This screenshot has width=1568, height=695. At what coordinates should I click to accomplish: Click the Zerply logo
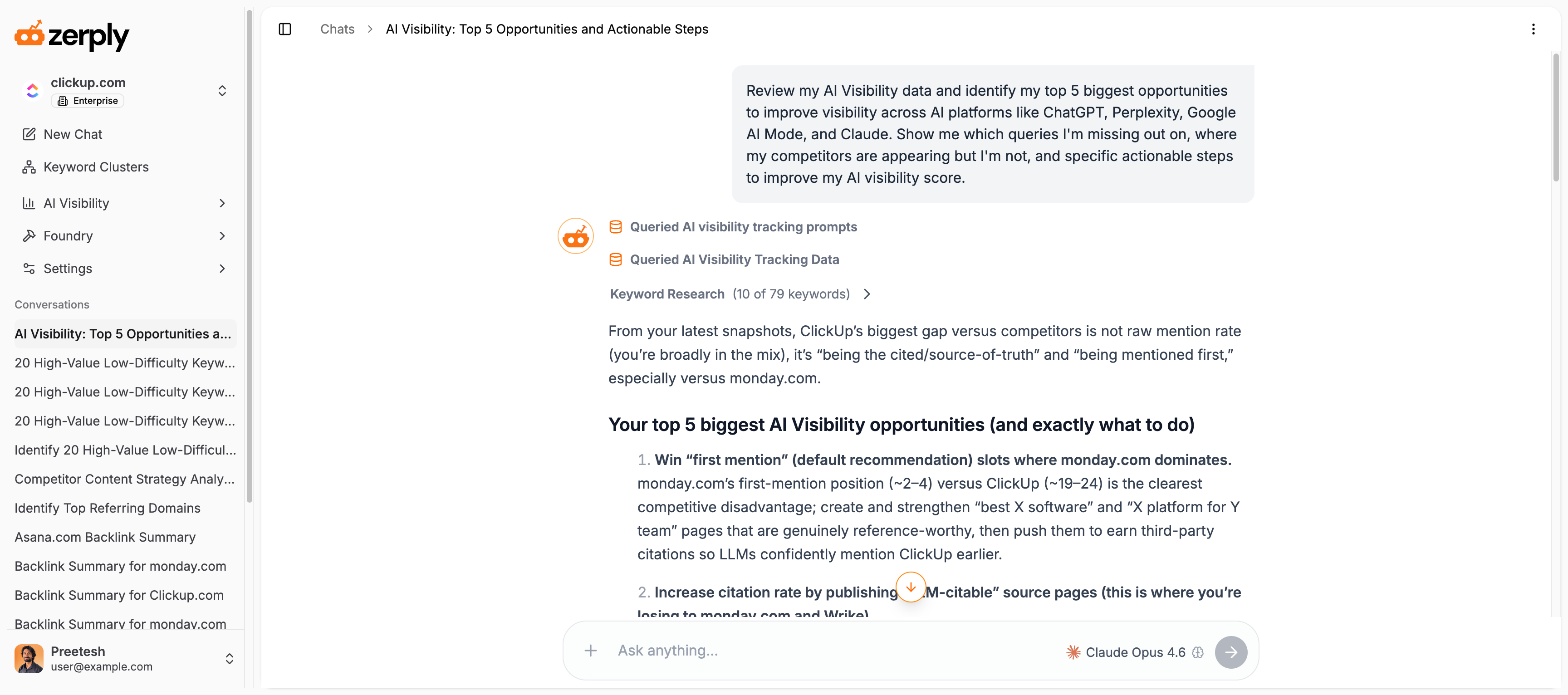[x=72, y=35]
